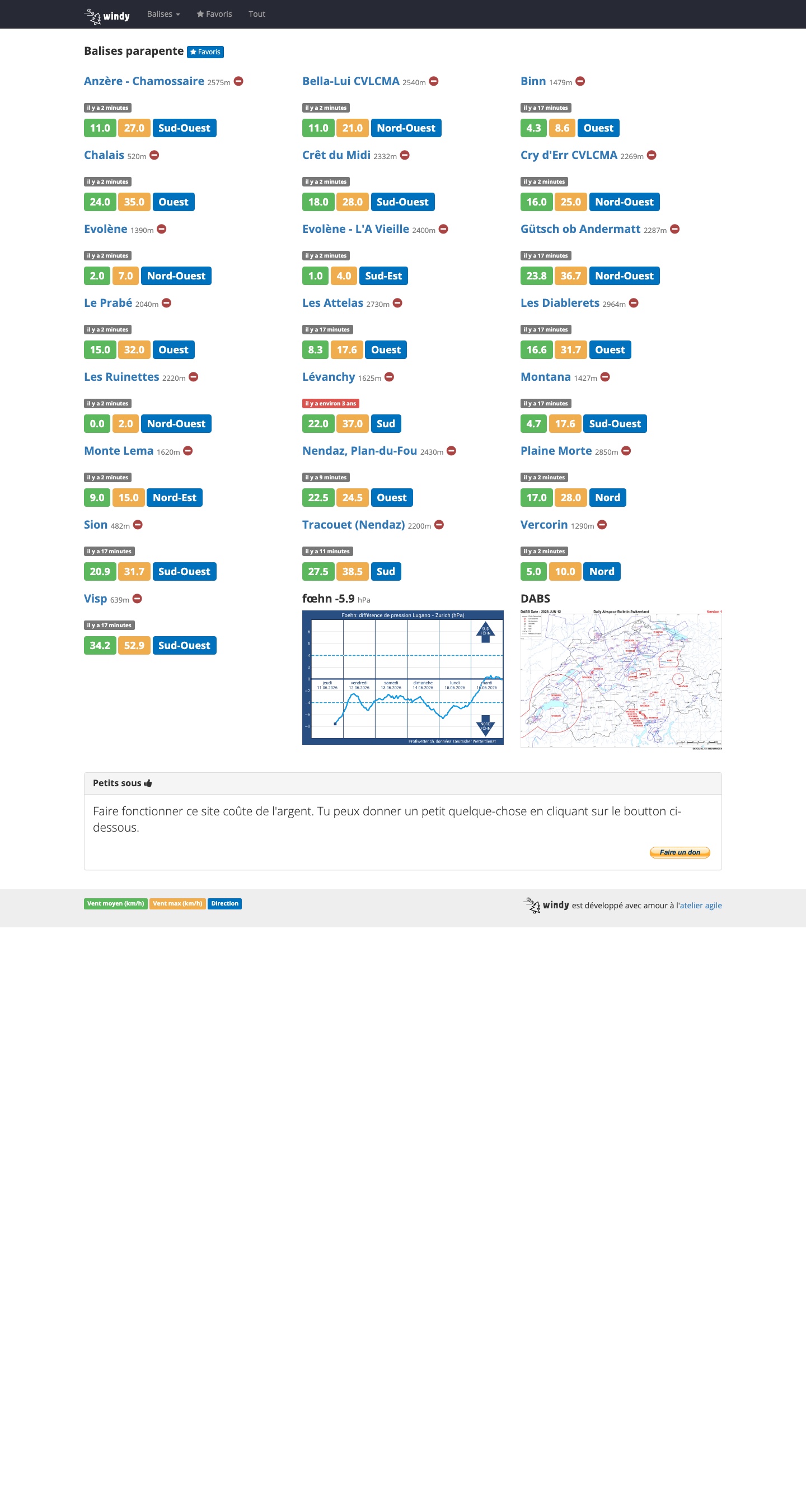This screenshot has height=1512, width=806.
Task: Remove Lévanchy from favorites
Action: 390,377
